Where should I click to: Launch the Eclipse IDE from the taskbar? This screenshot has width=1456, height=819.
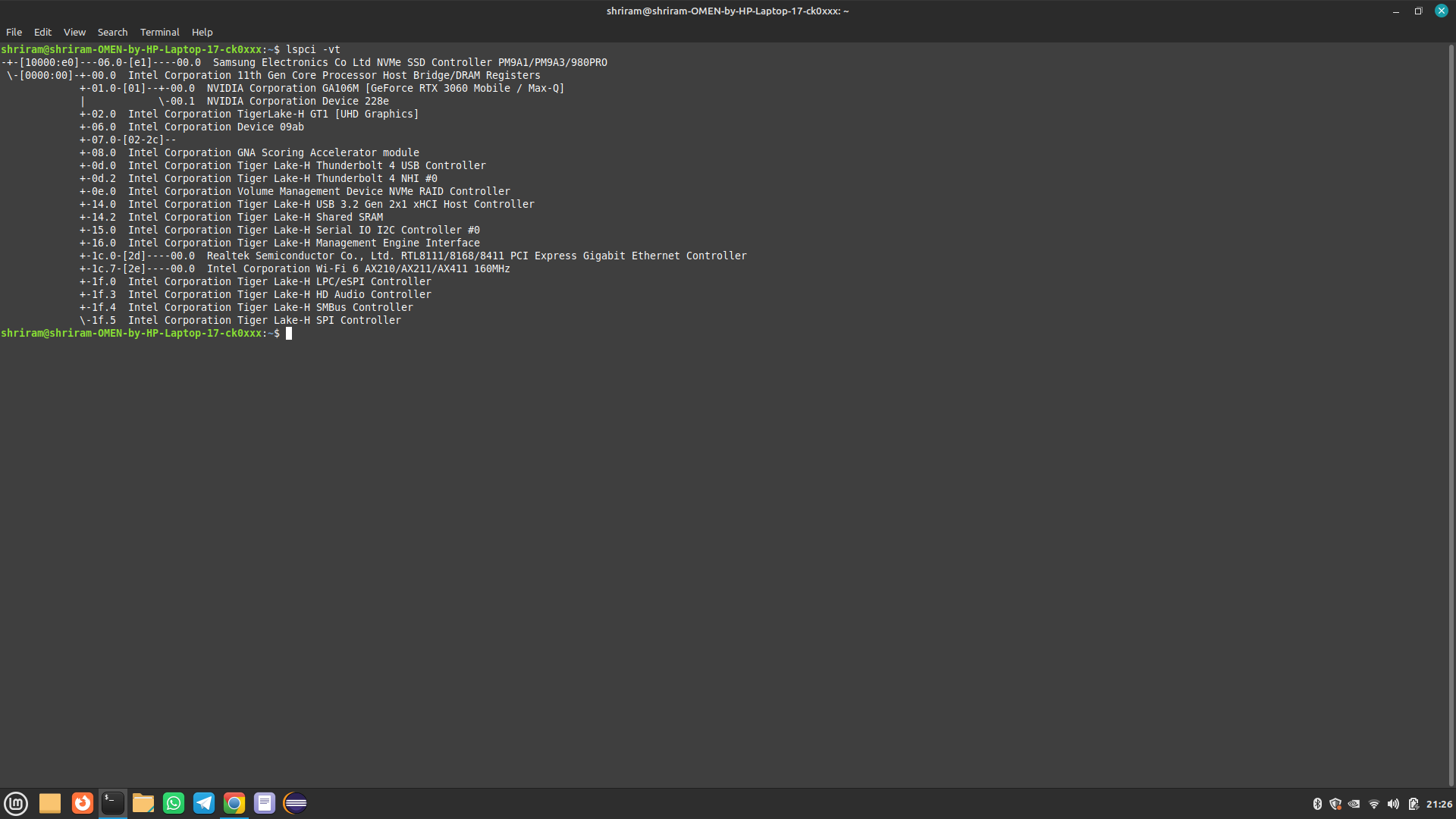(295, 803)
